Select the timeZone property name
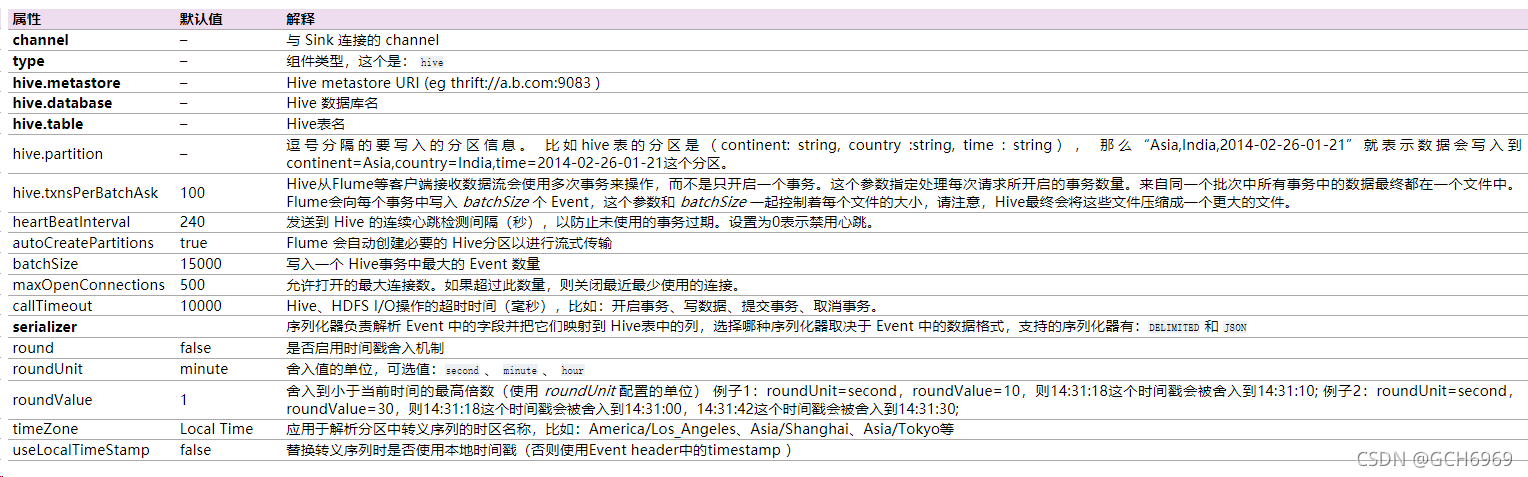The image size is (1528, 477). click(45, 429)
